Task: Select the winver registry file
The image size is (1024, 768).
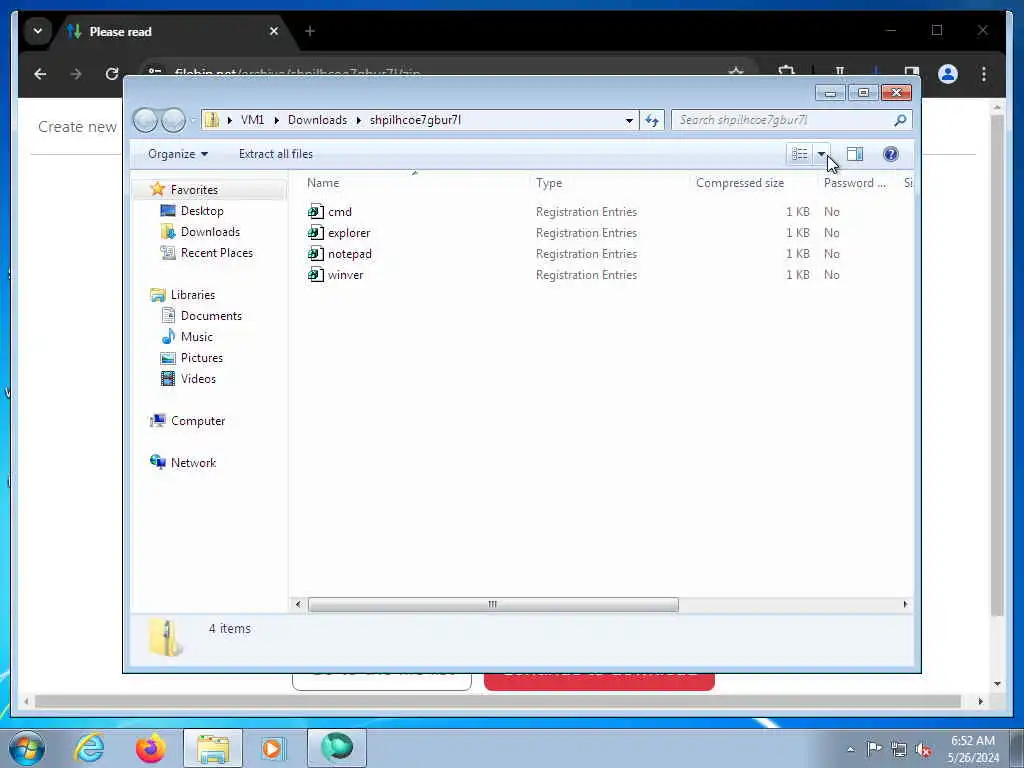Action: pyautogui.click(x=345, y=275)
